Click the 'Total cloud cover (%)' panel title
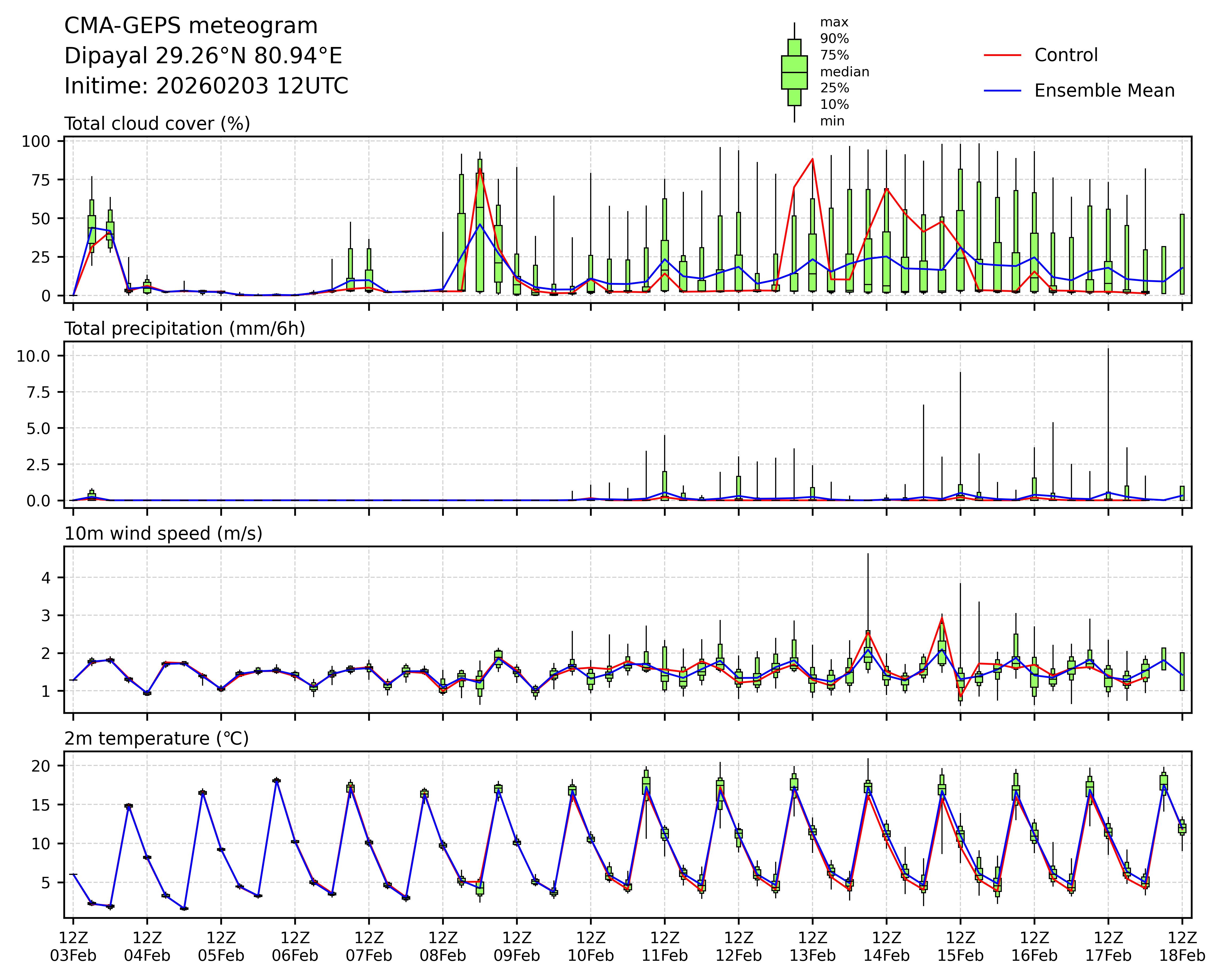The image size is (1222, 980). (157, 124)
